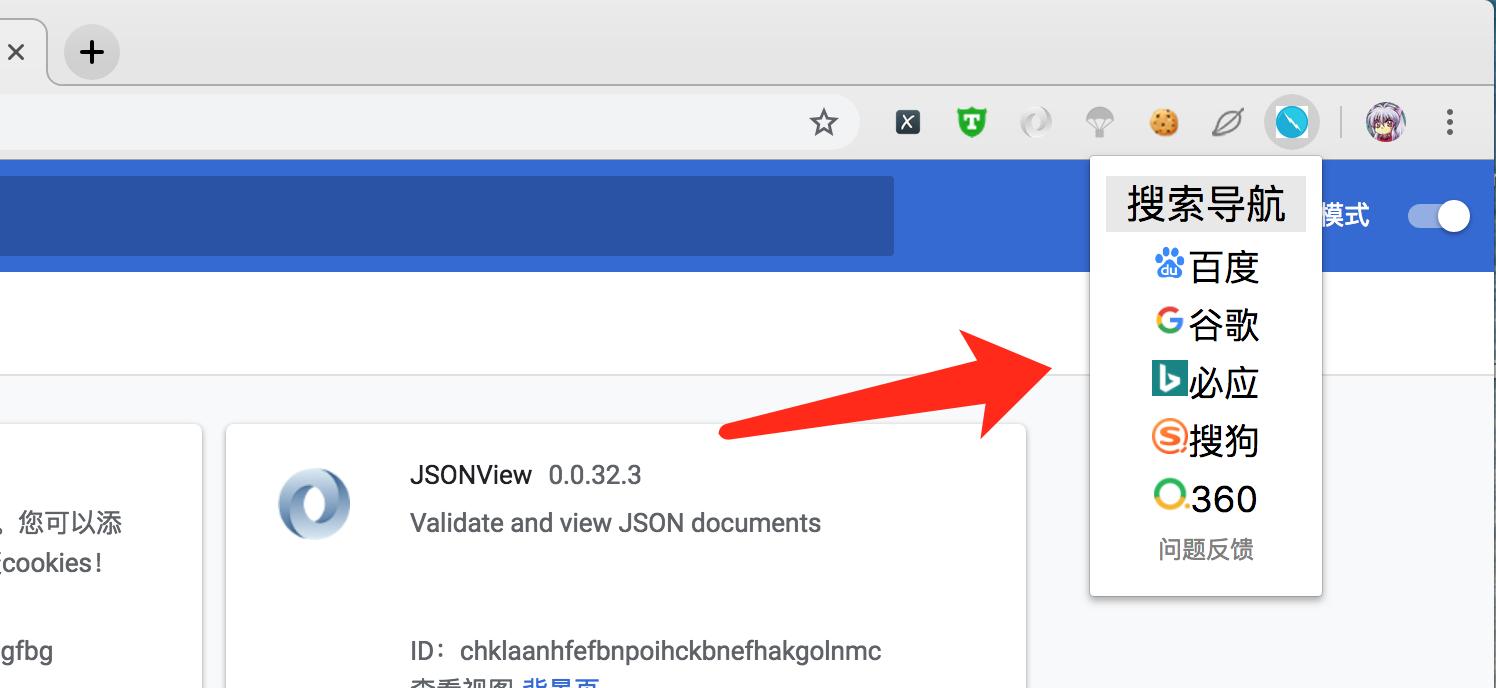Select 谷歌 in the search popup
The height and width of the screenshot is (688, 1496).
coord(1224,325)
